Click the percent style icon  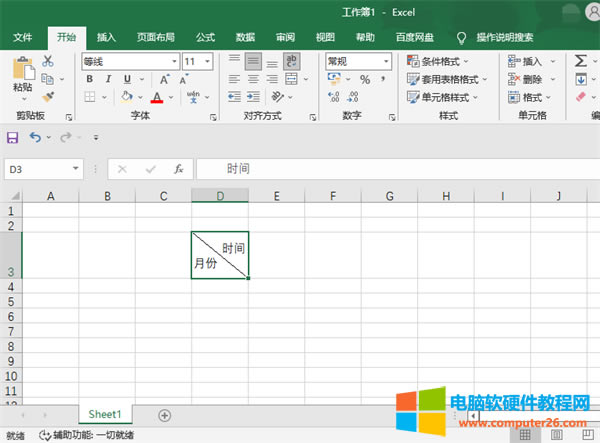point(364,79)
